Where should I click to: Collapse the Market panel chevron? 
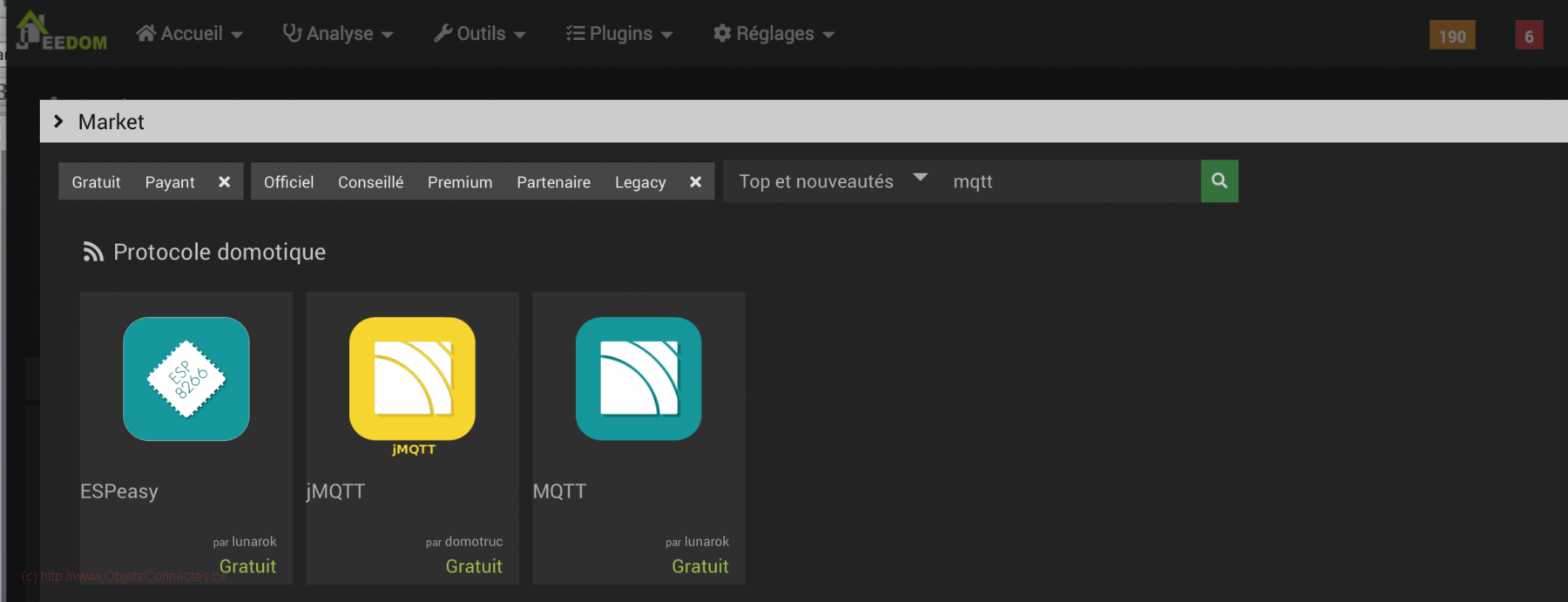pyautogui.click(x=58, y=121)
